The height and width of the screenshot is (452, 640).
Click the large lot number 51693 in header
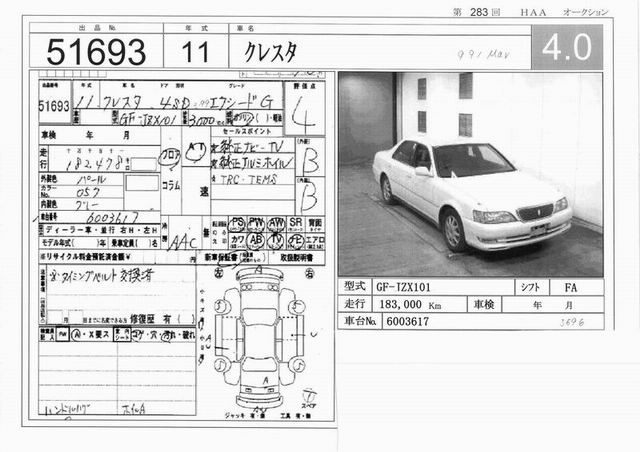96,52
